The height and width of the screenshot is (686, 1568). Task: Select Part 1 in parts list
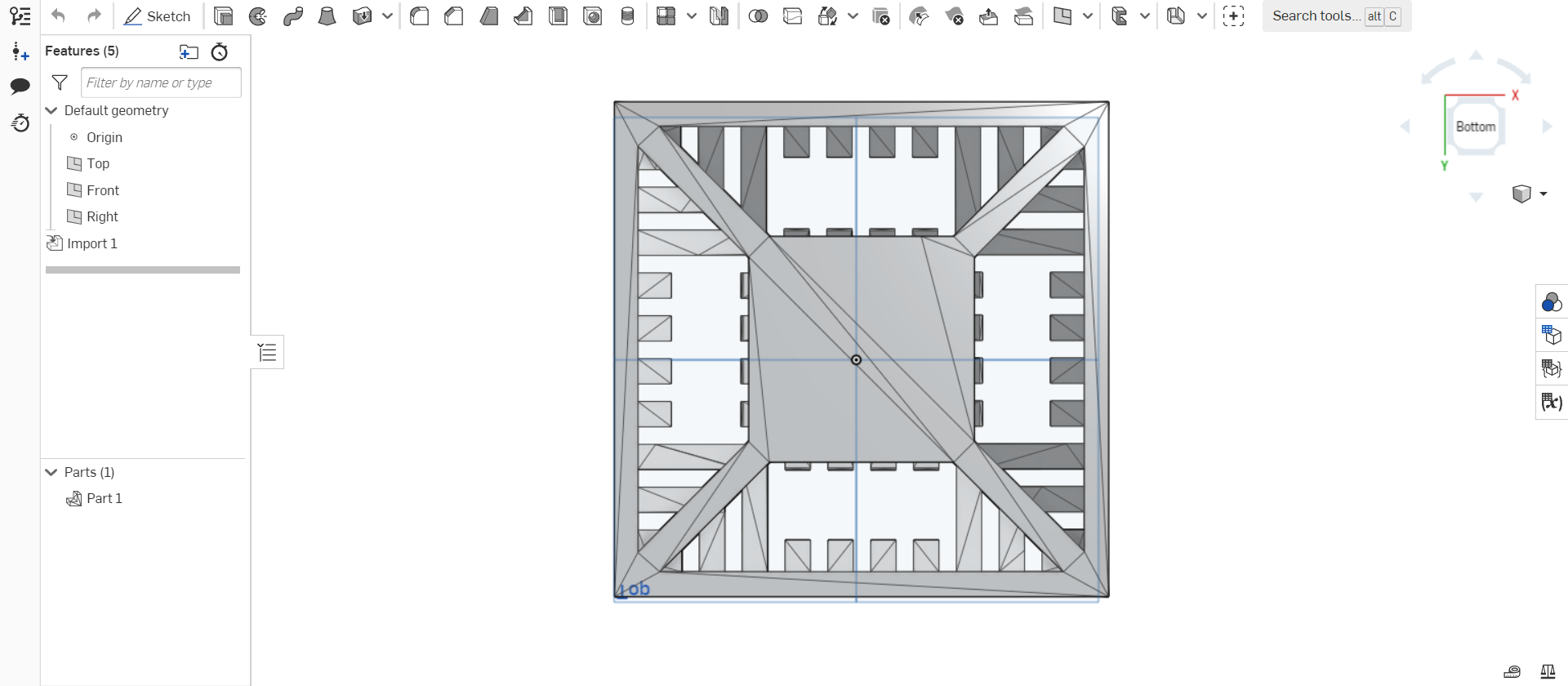point(105,498)
